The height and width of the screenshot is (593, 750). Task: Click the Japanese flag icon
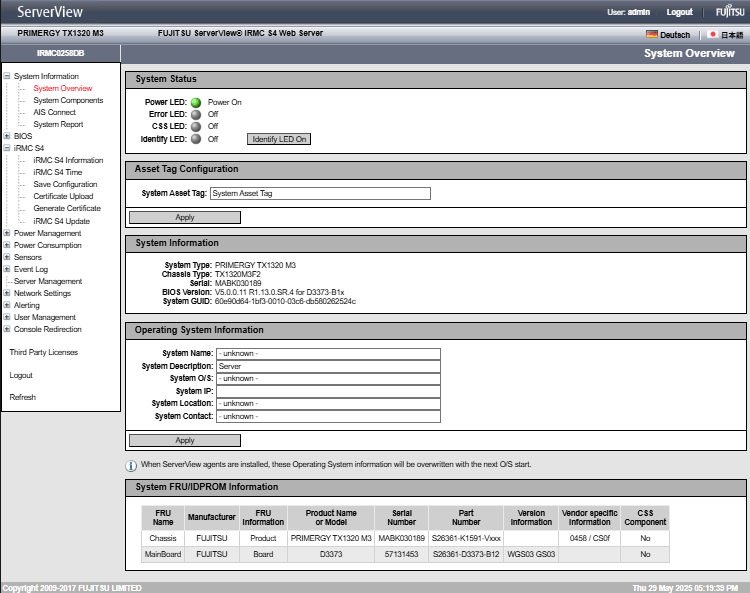pos(713,34)
